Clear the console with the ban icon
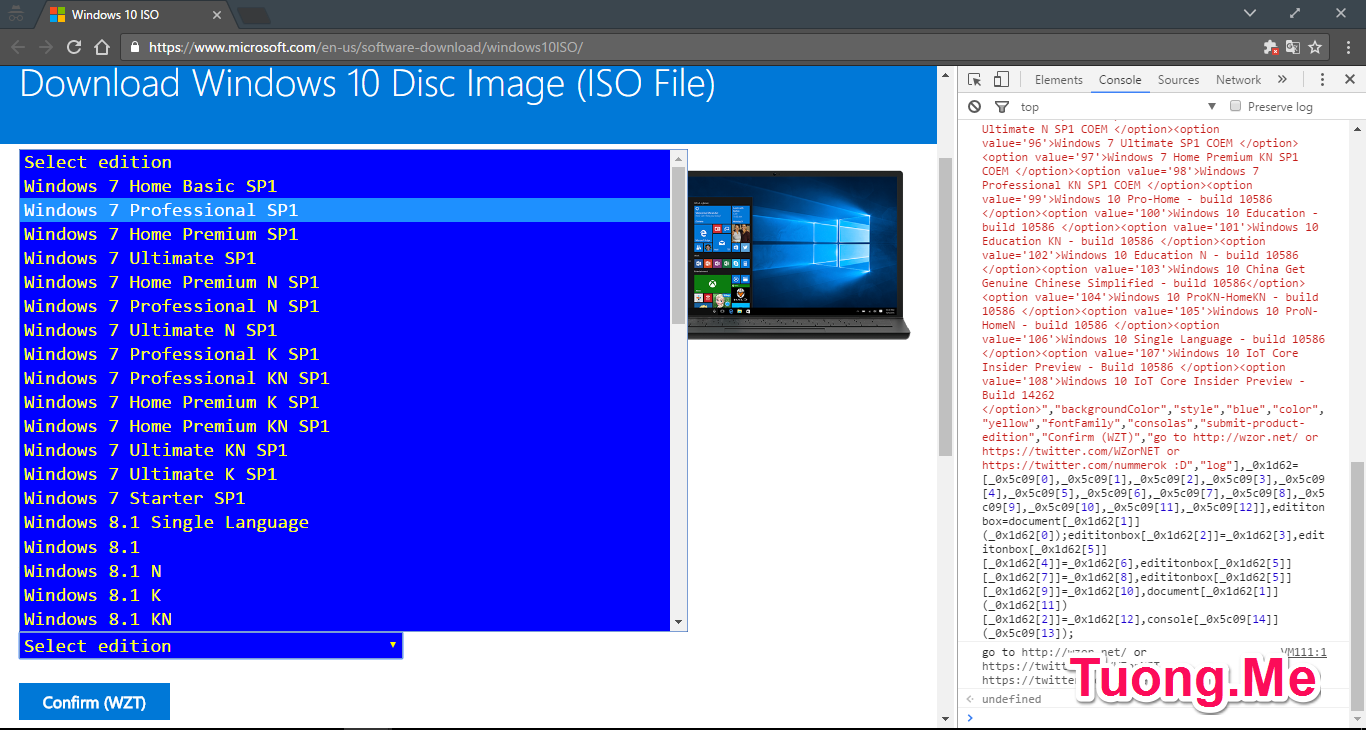Image resolution: width=1366 pixels, height=730 pixels. click(975, 107)
